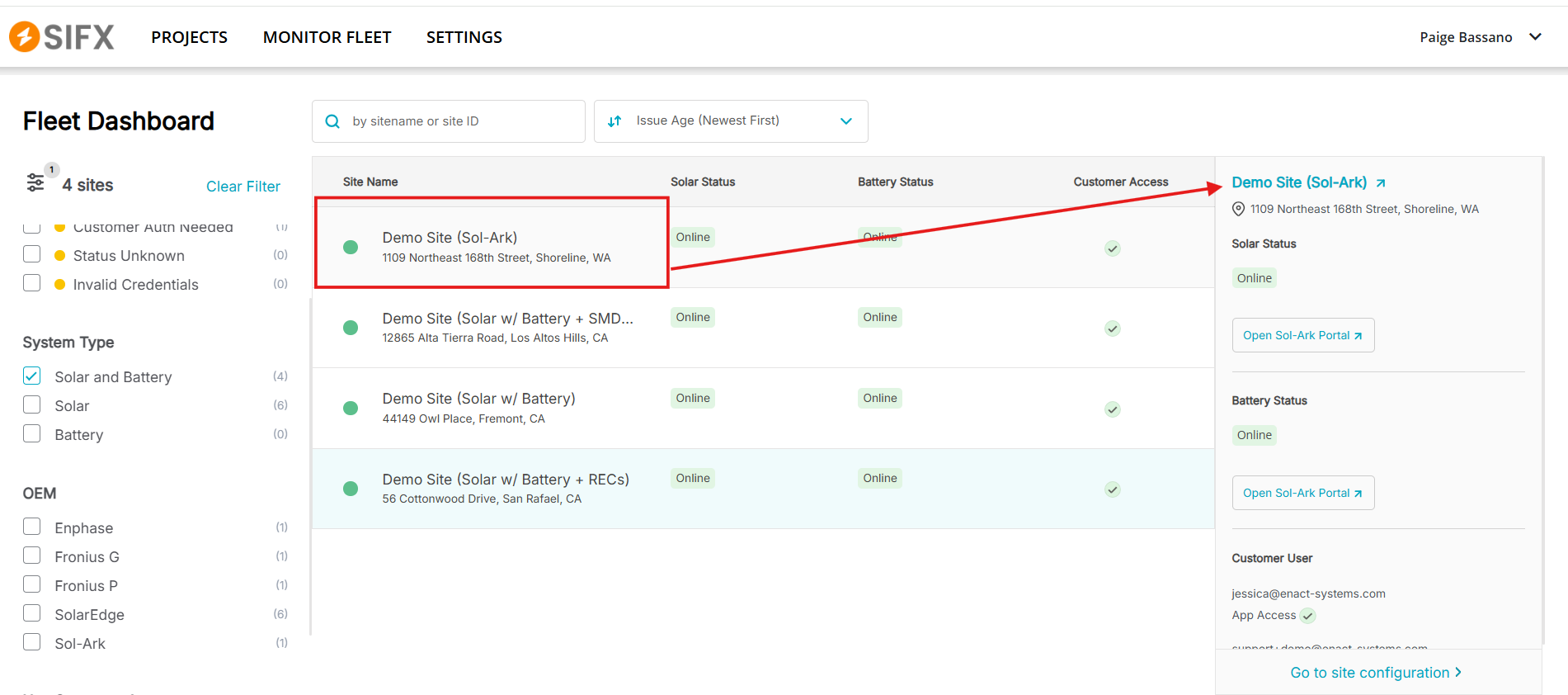Click the search magnifier icon
The image size is (1568, 695).
click(332, 121)
